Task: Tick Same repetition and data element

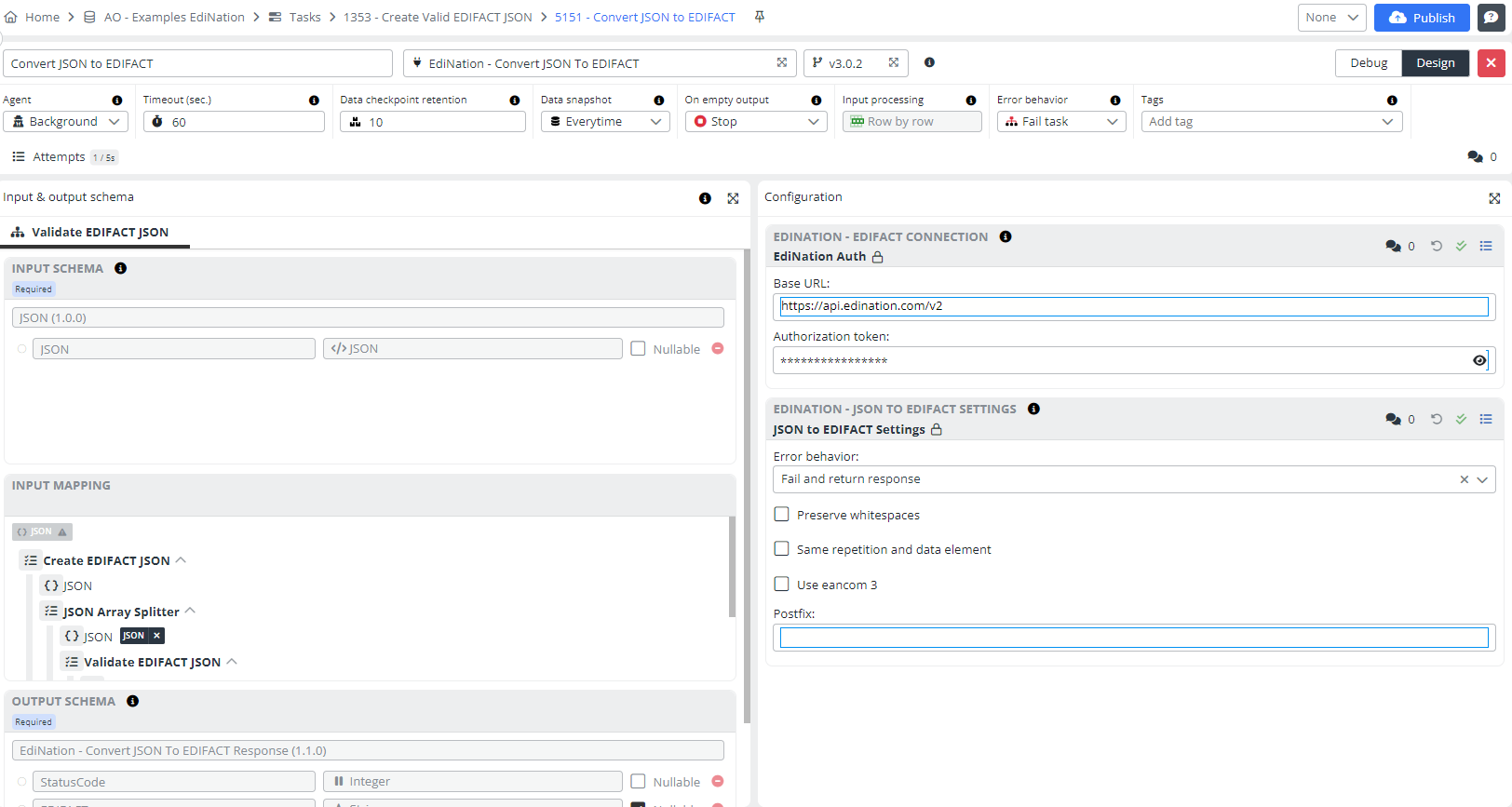Action: (x=782, y=549)
